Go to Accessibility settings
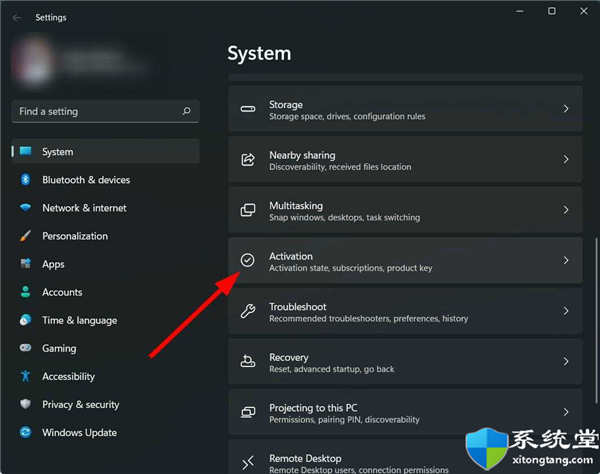 [x=68, y=376]
